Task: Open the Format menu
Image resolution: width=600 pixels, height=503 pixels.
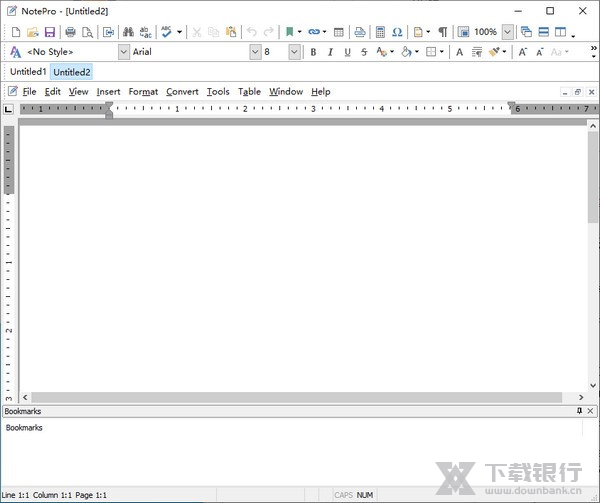Action: pyautogui.click(x=143, y=92)
